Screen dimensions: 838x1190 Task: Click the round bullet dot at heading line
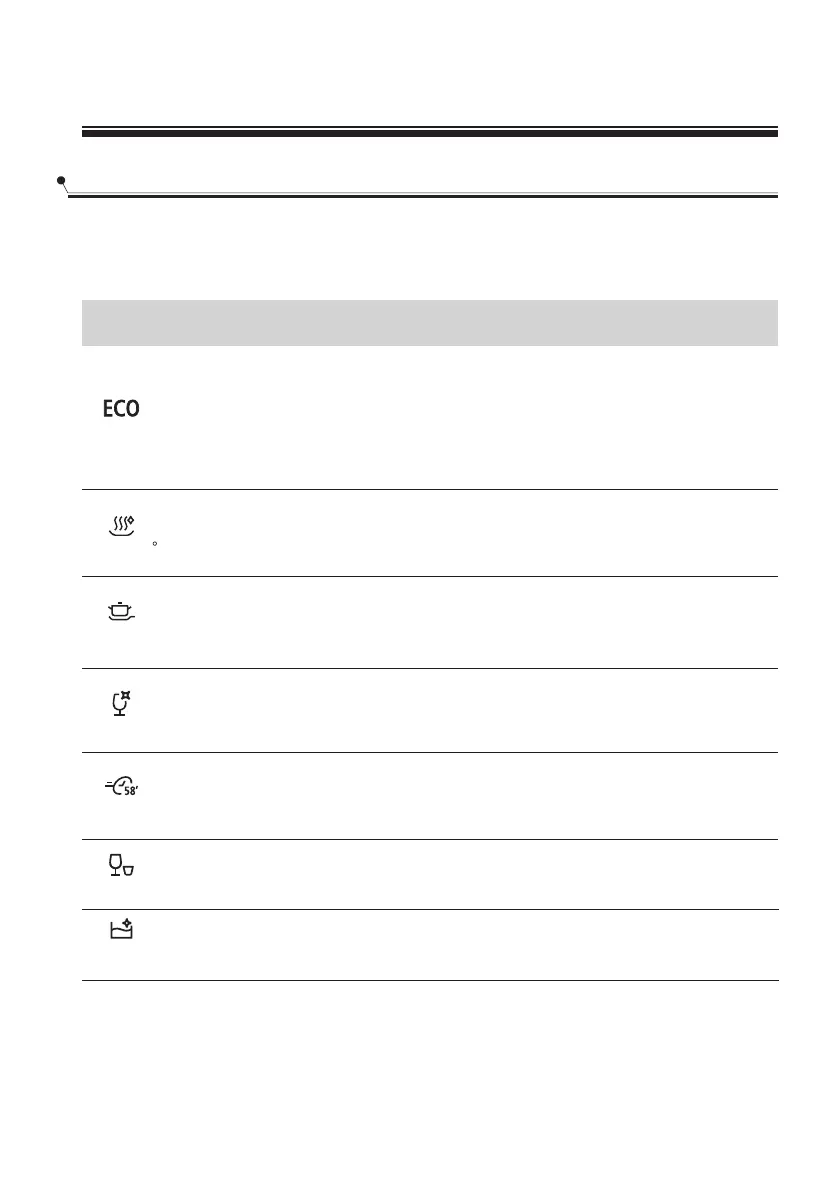pos(61,181)
